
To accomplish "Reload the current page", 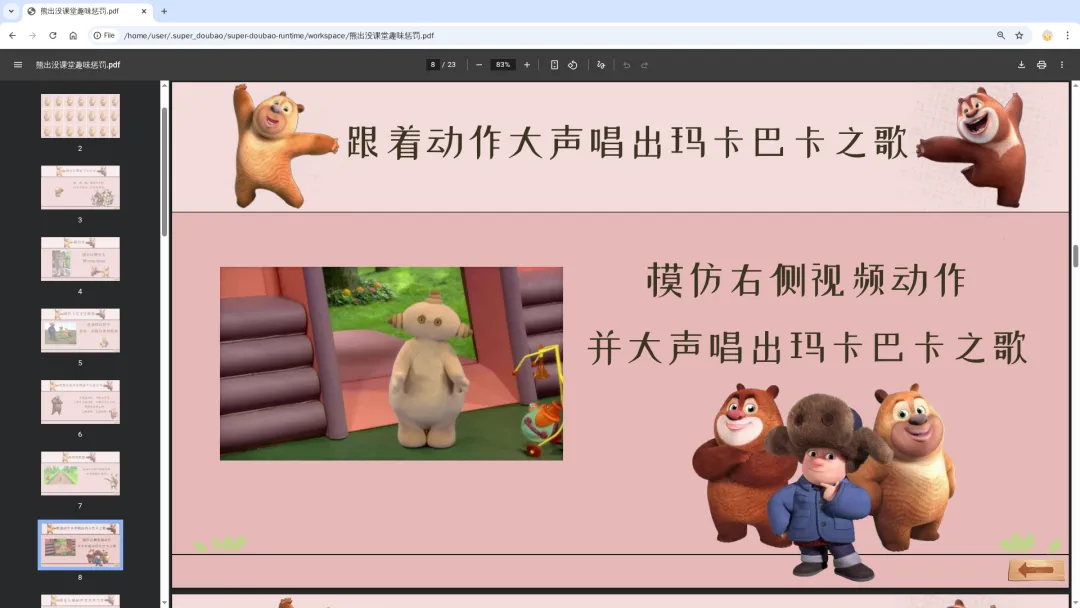I will 52,35.
